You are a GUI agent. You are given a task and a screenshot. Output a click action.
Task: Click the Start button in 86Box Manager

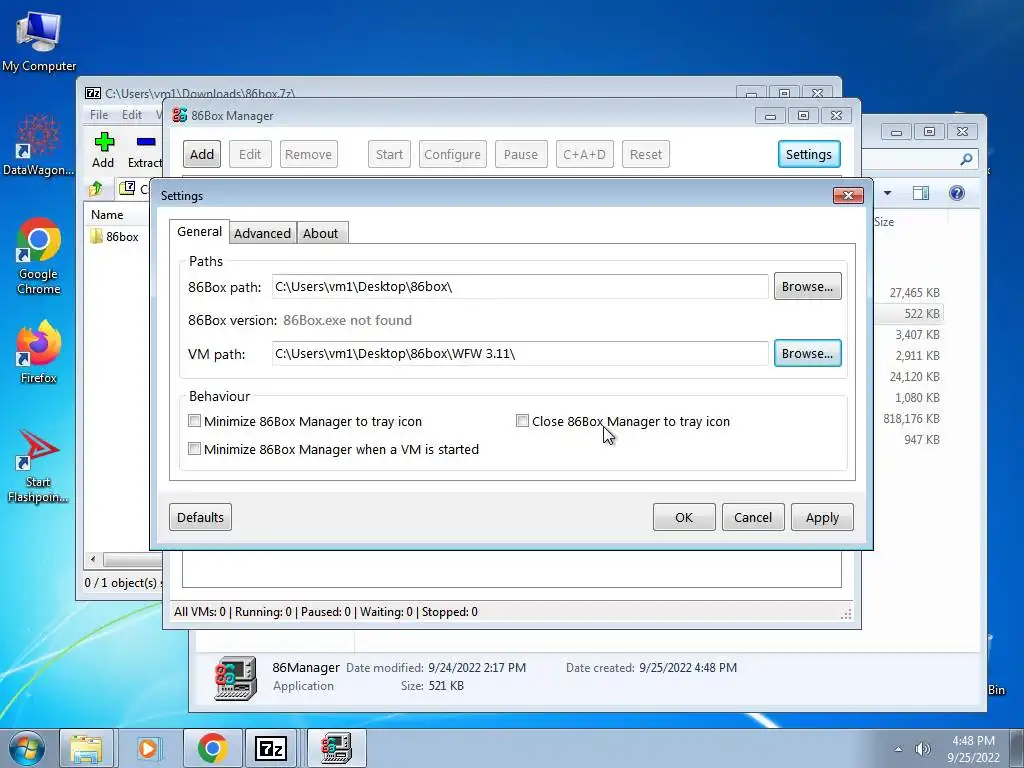(389, 154)
